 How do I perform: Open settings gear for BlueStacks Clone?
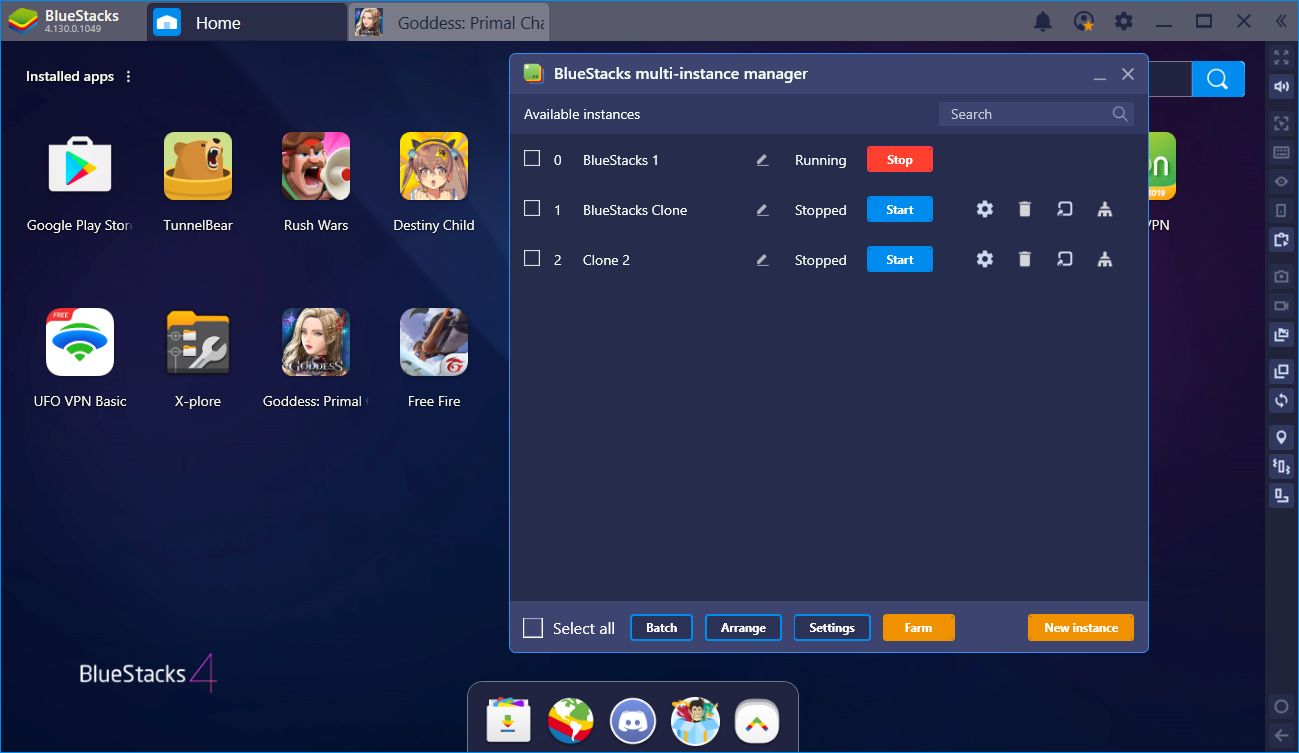click(x=985, y=209)
